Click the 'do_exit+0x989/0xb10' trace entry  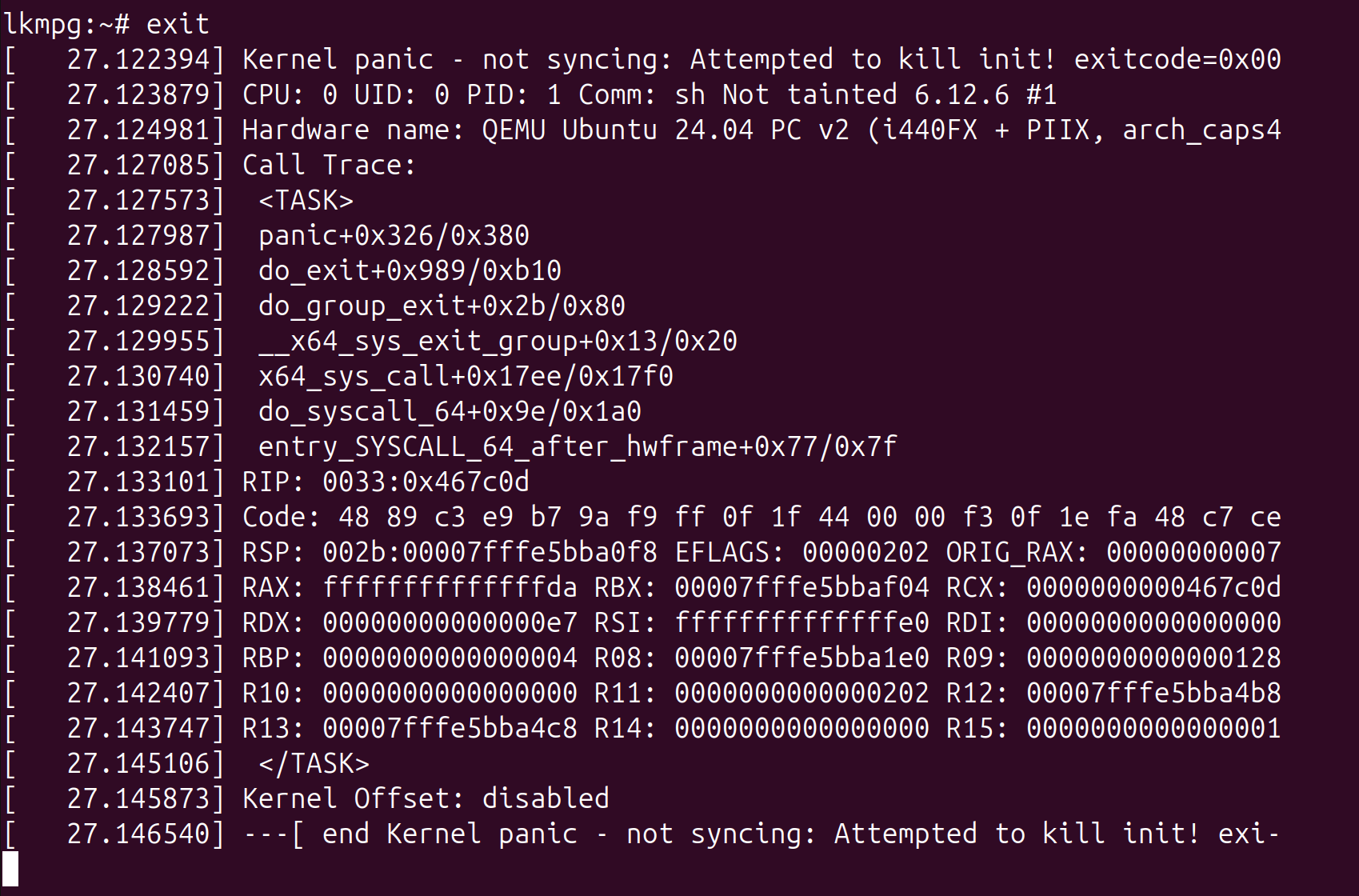click(x=410, y=270)
